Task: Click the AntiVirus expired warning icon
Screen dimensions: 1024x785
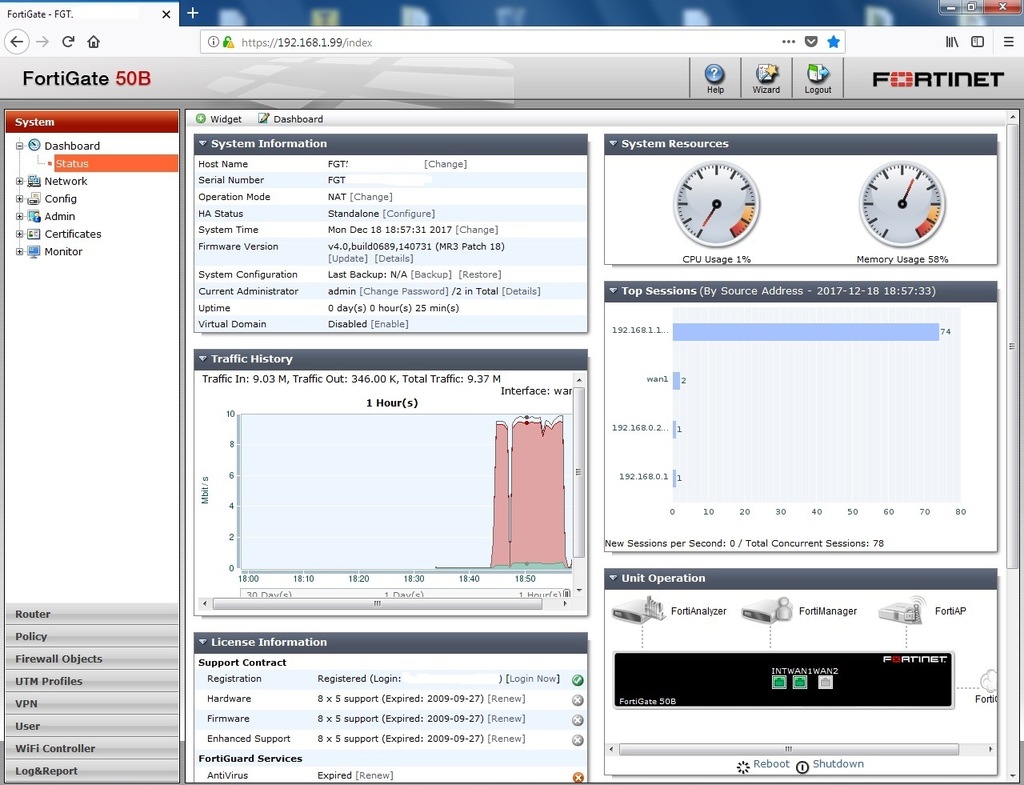Action: click(x=578, y=777)
